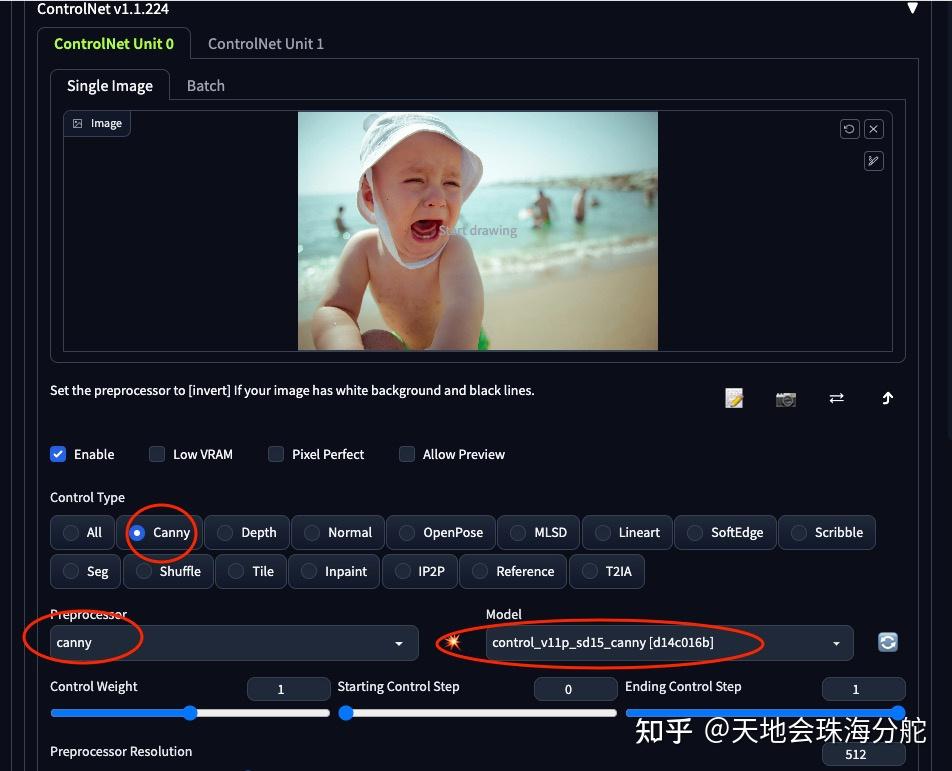The image size is (952, 771).
Task: Open new canvas notepad icon
Action: (734, 398)
